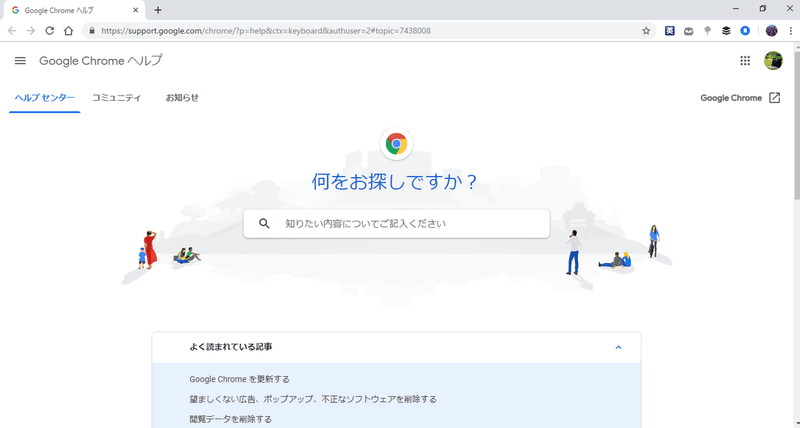Select the Google Chrome ヘルプ browser tab
Viewport: 800px width, 428px height.
click(x=74, y=10)
